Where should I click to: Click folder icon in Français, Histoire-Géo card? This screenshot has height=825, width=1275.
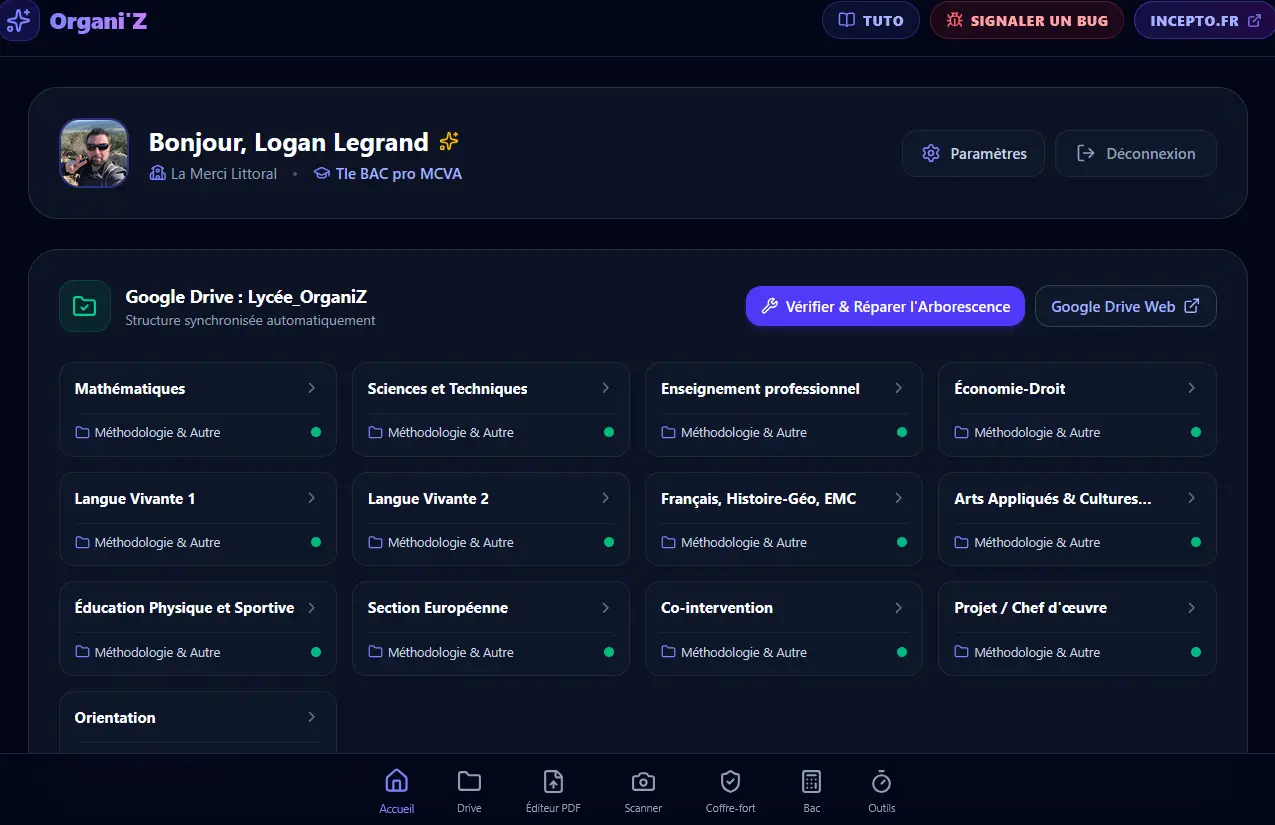tap(668, 542)
